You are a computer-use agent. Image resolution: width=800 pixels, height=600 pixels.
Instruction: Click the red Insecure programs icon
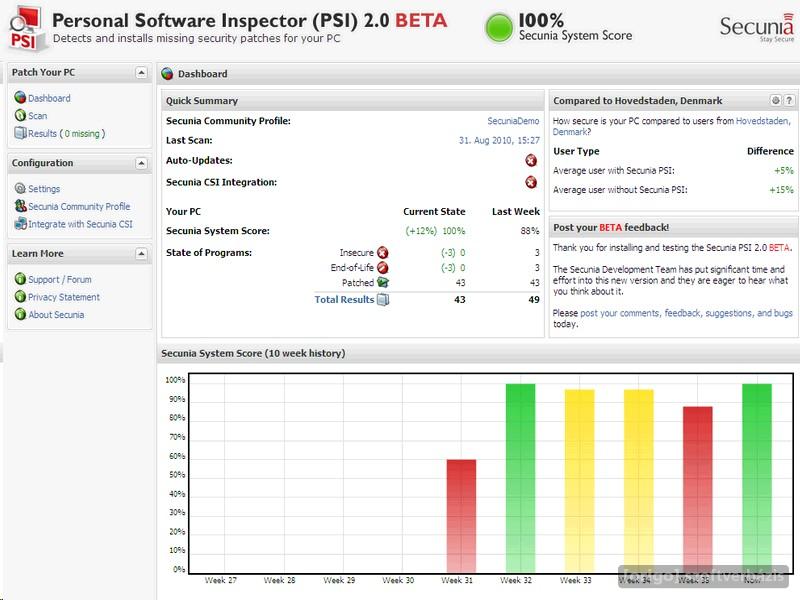click(383, 253)
